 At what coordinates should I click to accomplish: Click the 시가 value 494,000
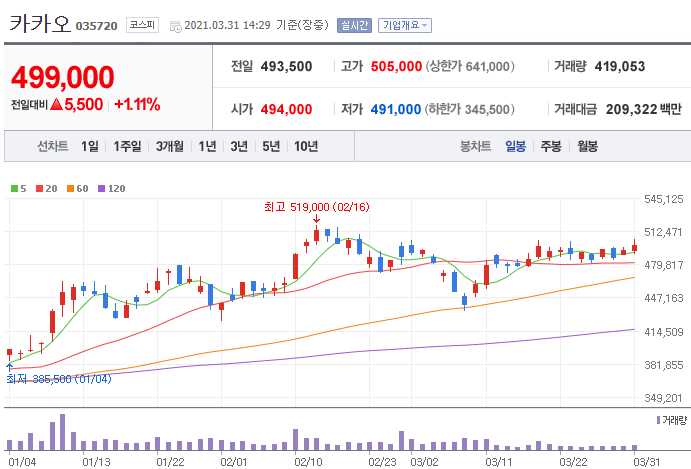click(x=286, y=109)
